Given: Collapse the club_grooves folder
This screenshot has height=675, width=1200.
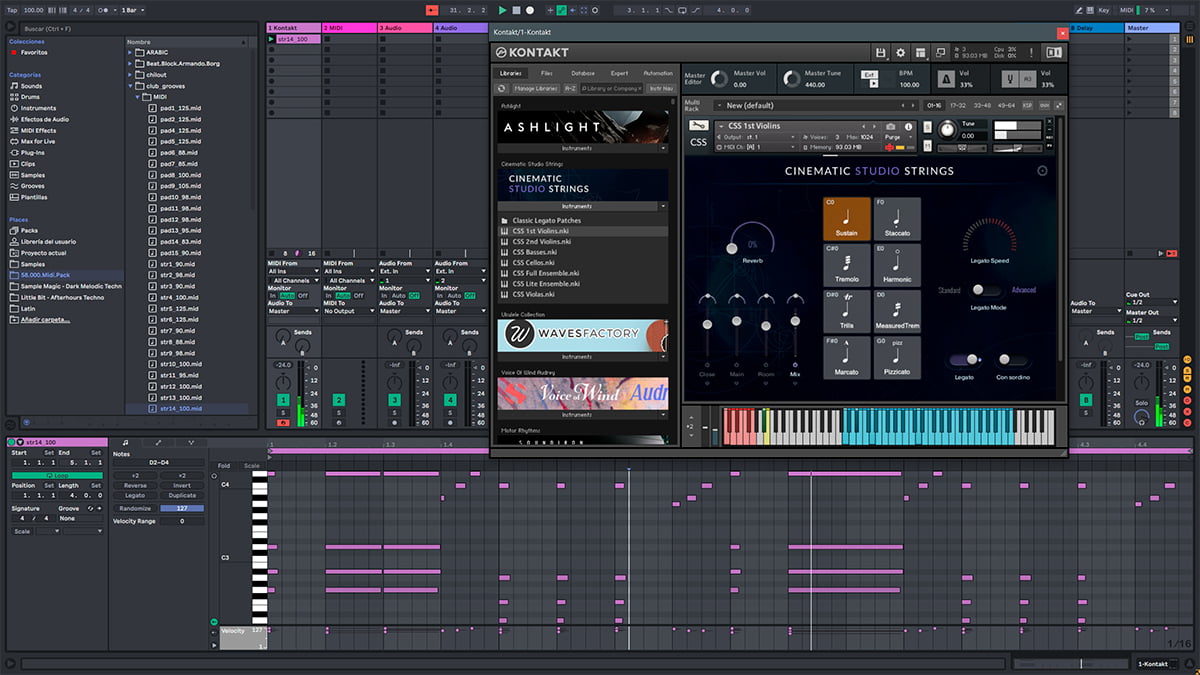Looking at the screenshot, I should pyautogui.click(x=131, y=86).
